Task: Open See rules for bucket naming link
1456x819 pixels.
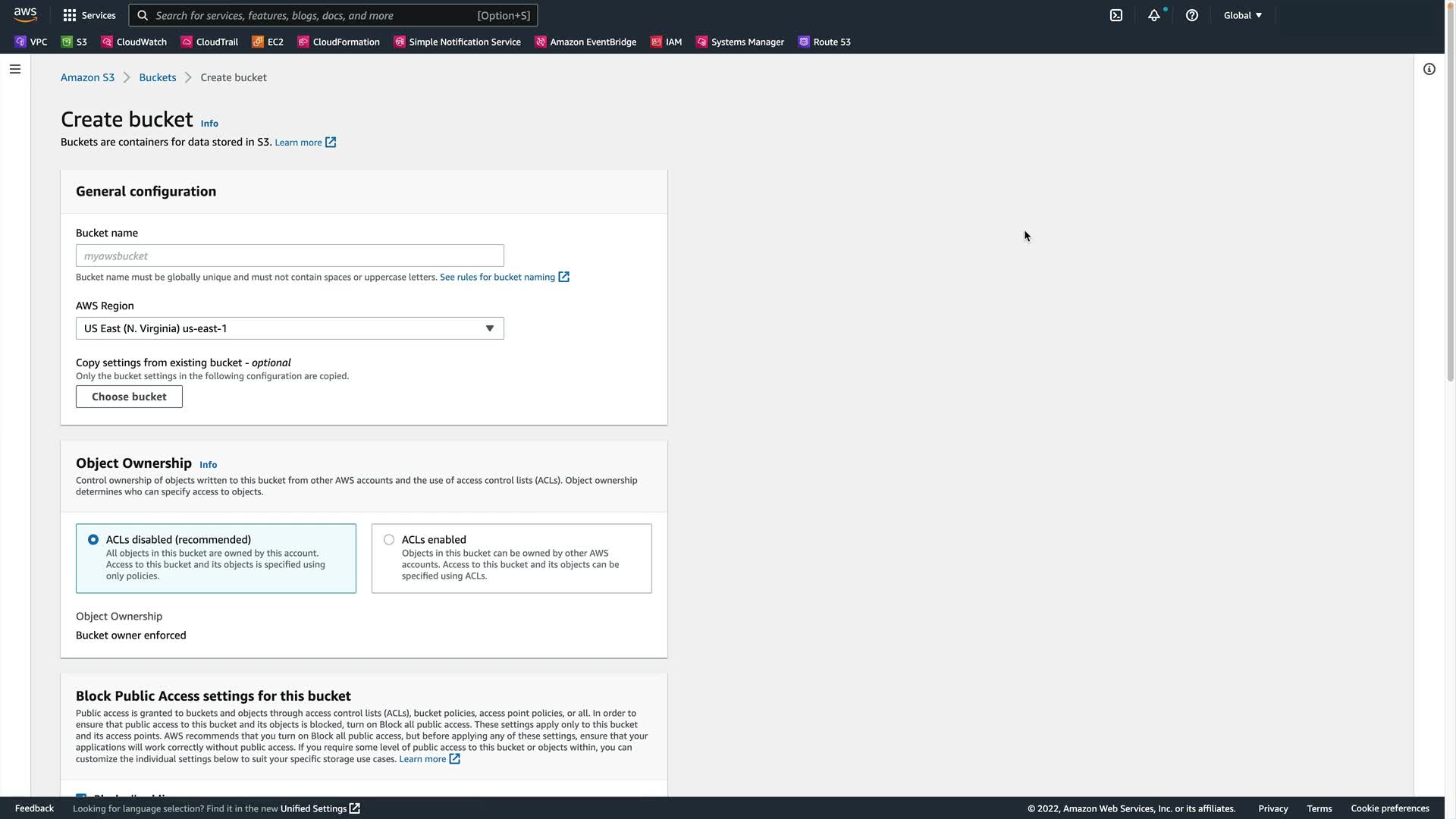Action: [497, 277]
